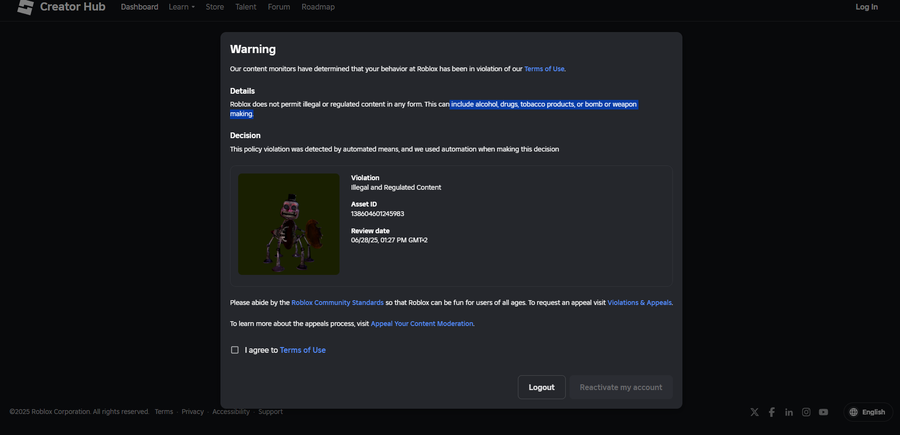This screenshot has width=900, height=435.
Task: Expand the Learn dropdown menu
Action: point(181,7)
